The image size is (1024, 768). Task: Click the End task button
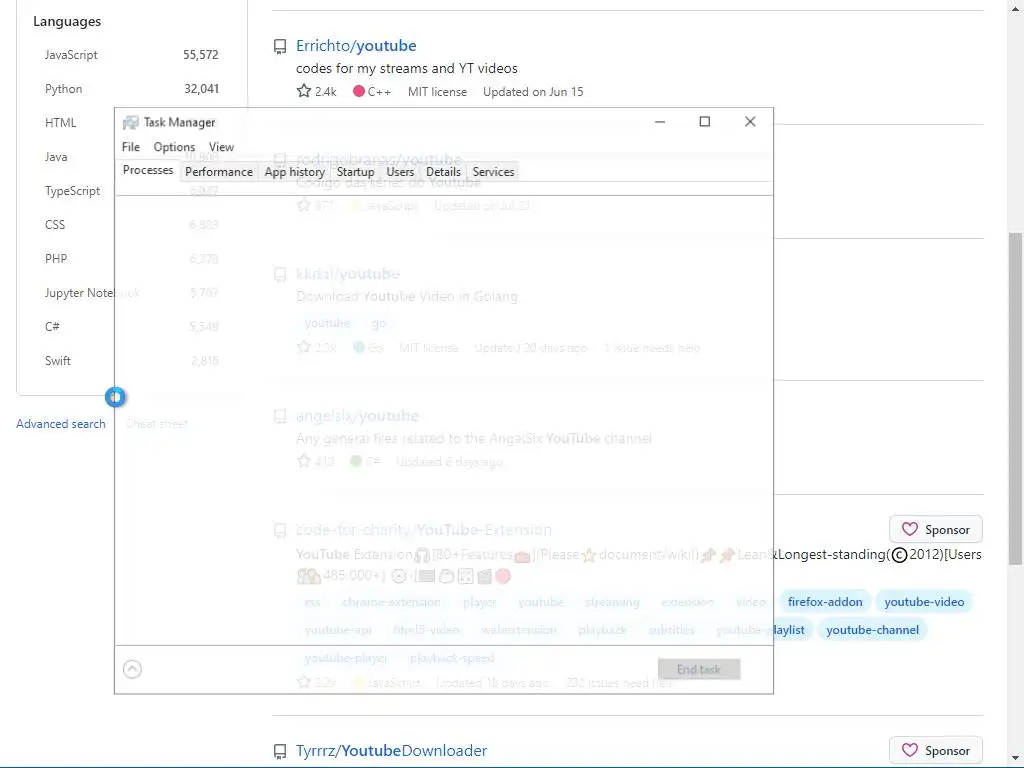coord(699,669)
